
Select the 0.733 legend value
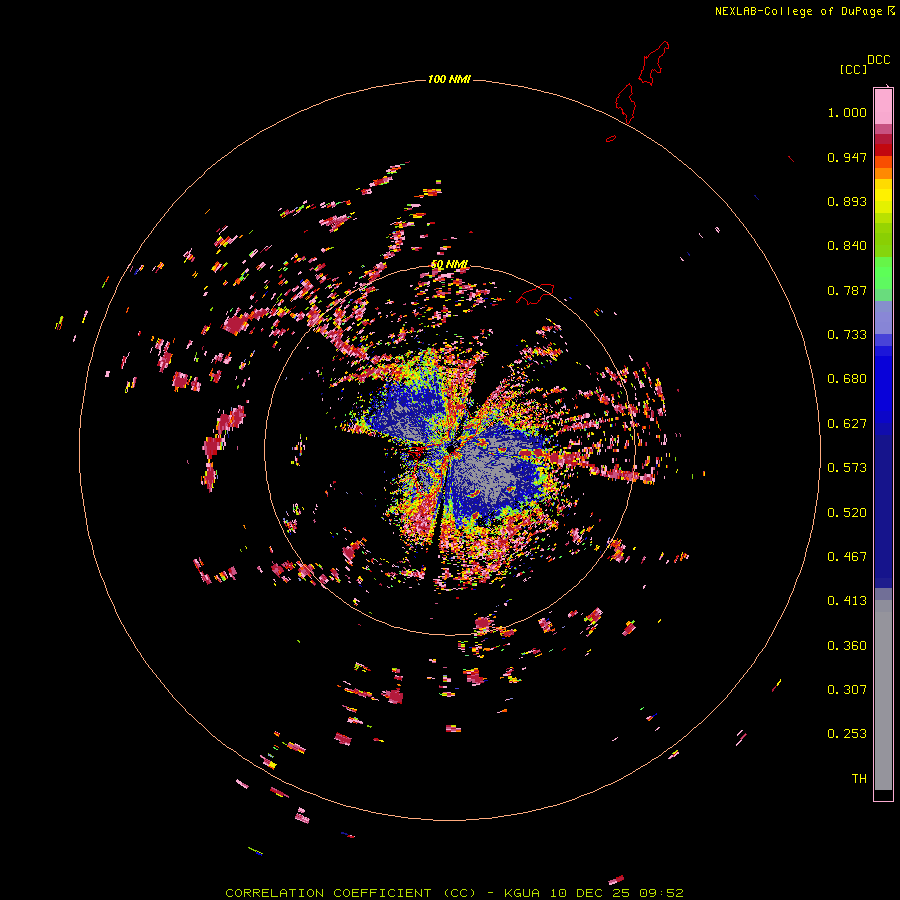[847, 335]
